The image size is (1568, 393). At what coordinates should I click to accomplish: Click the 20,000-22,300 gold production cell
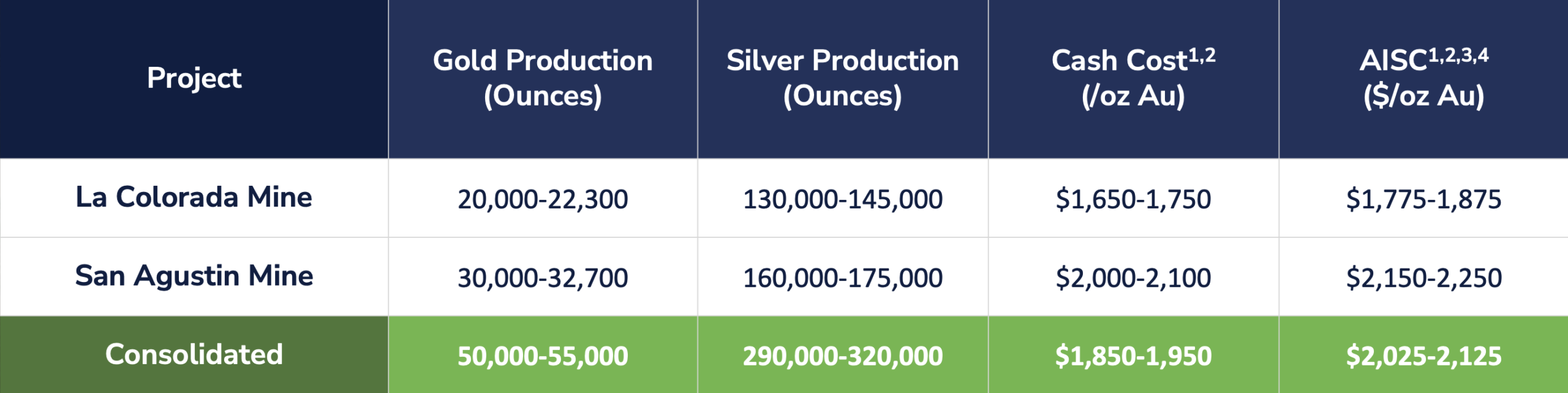(x=543, y=199)
